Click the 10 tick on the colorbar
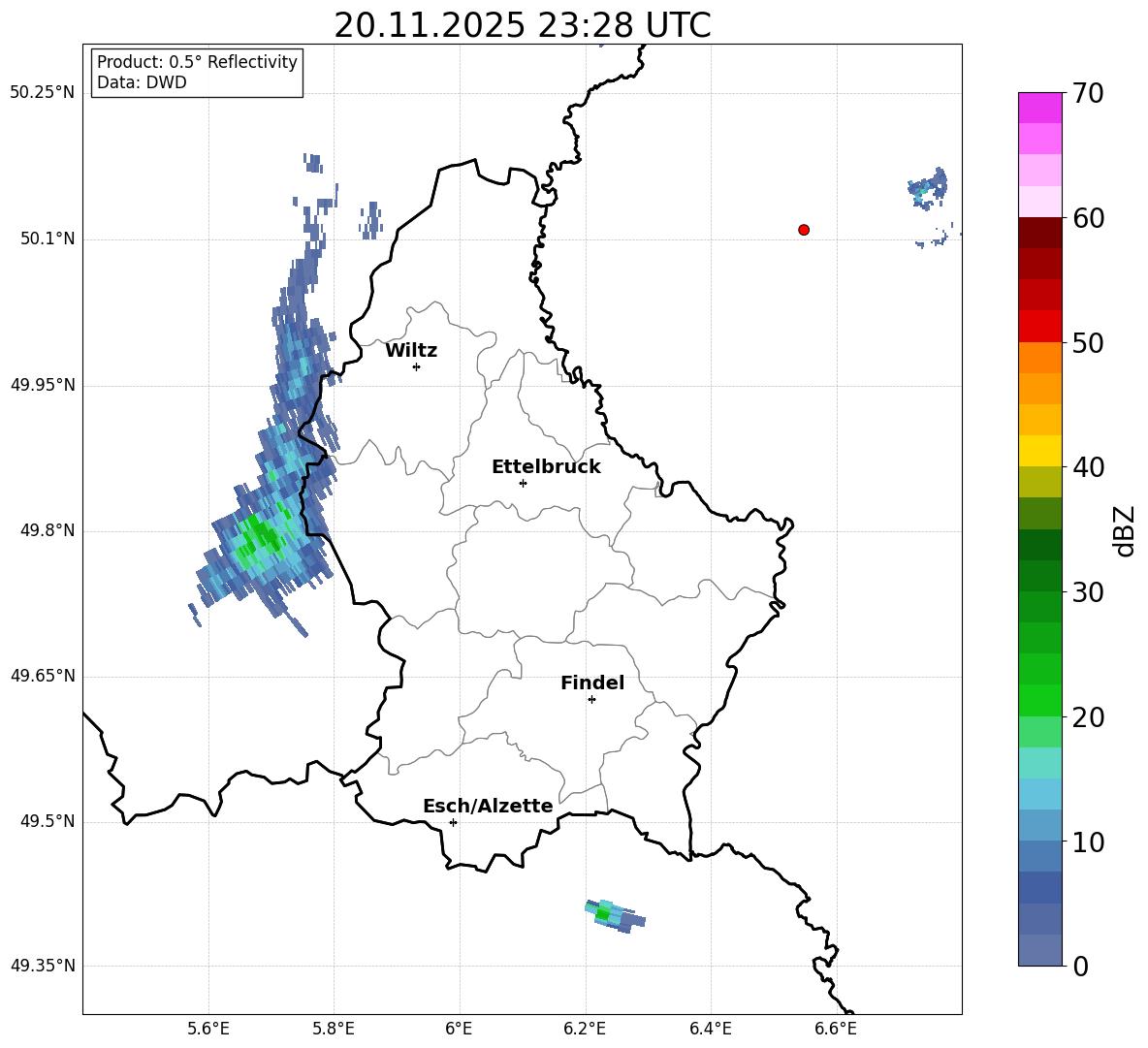The height and width of the screenshot is (1048, 1148). click(x=1088, y=842)
